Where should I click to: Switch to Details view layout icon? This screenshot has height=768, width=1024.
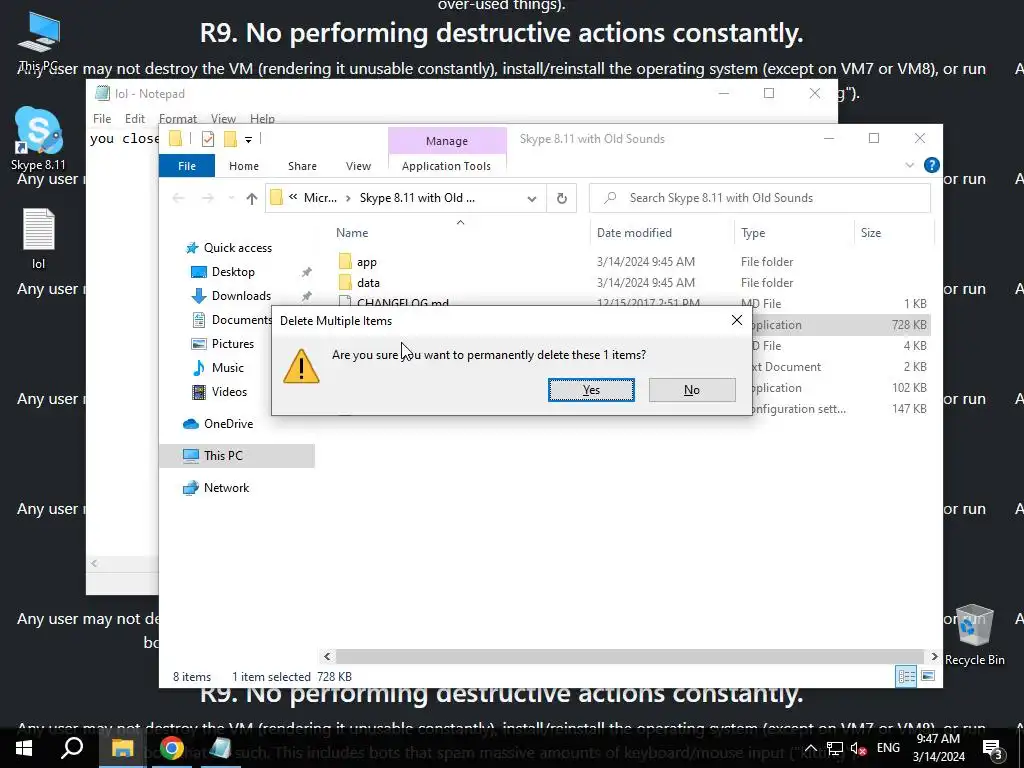point(906,677)
